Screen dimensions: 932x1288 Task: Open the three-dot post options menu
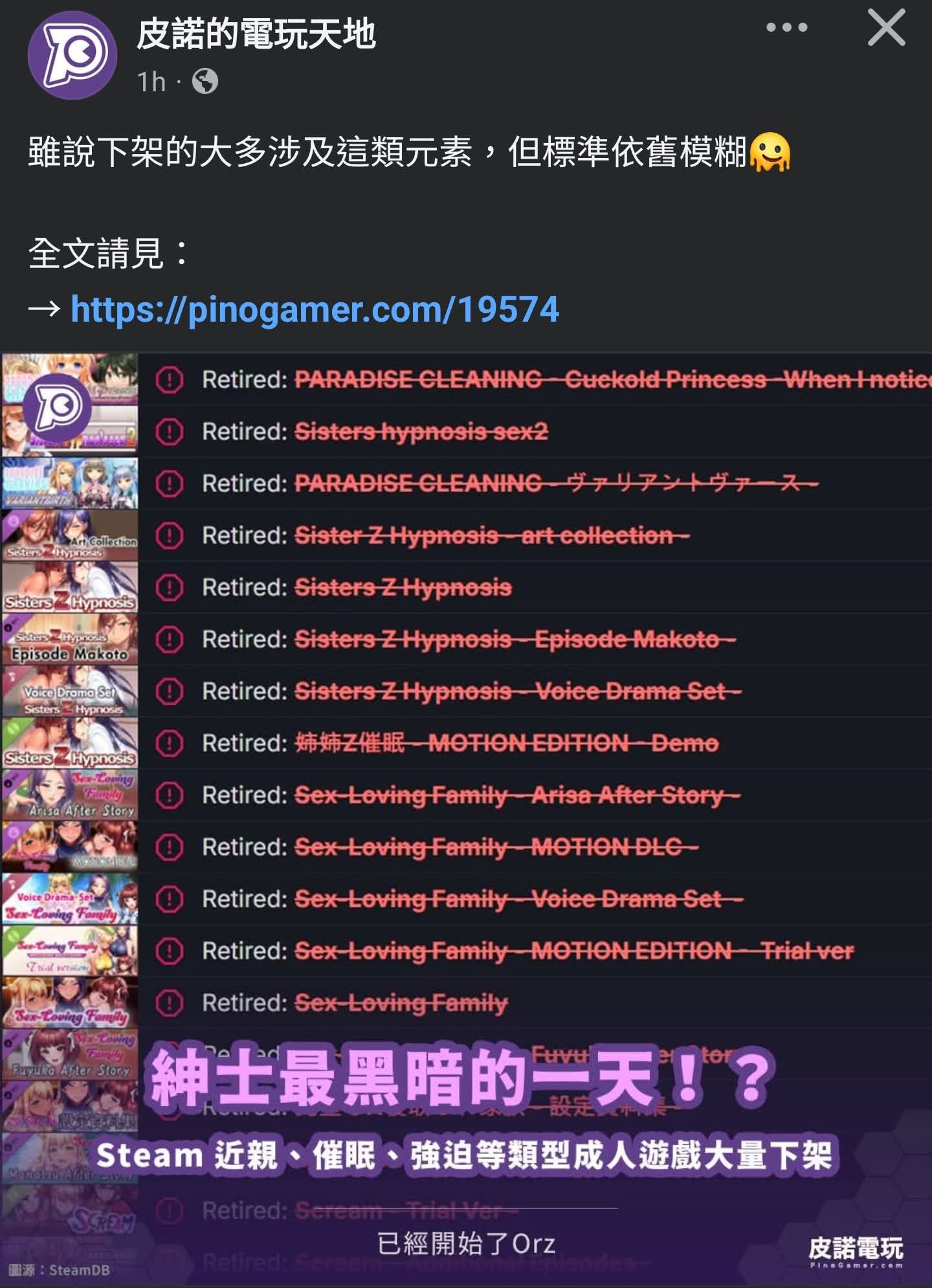786,27
